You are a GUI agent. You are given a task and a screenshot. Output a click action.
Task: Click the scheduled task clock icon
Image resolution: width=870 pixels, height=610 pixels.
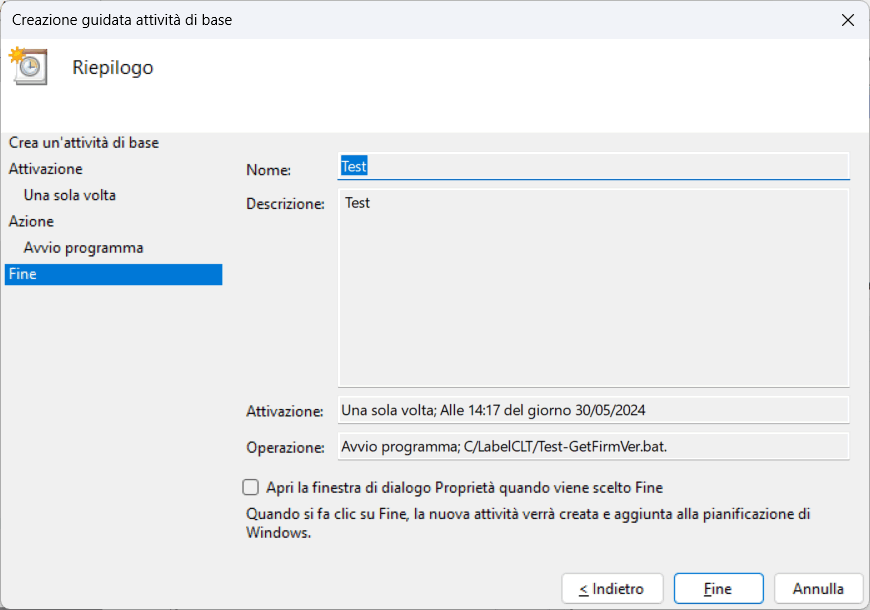[x=28, y=65]
